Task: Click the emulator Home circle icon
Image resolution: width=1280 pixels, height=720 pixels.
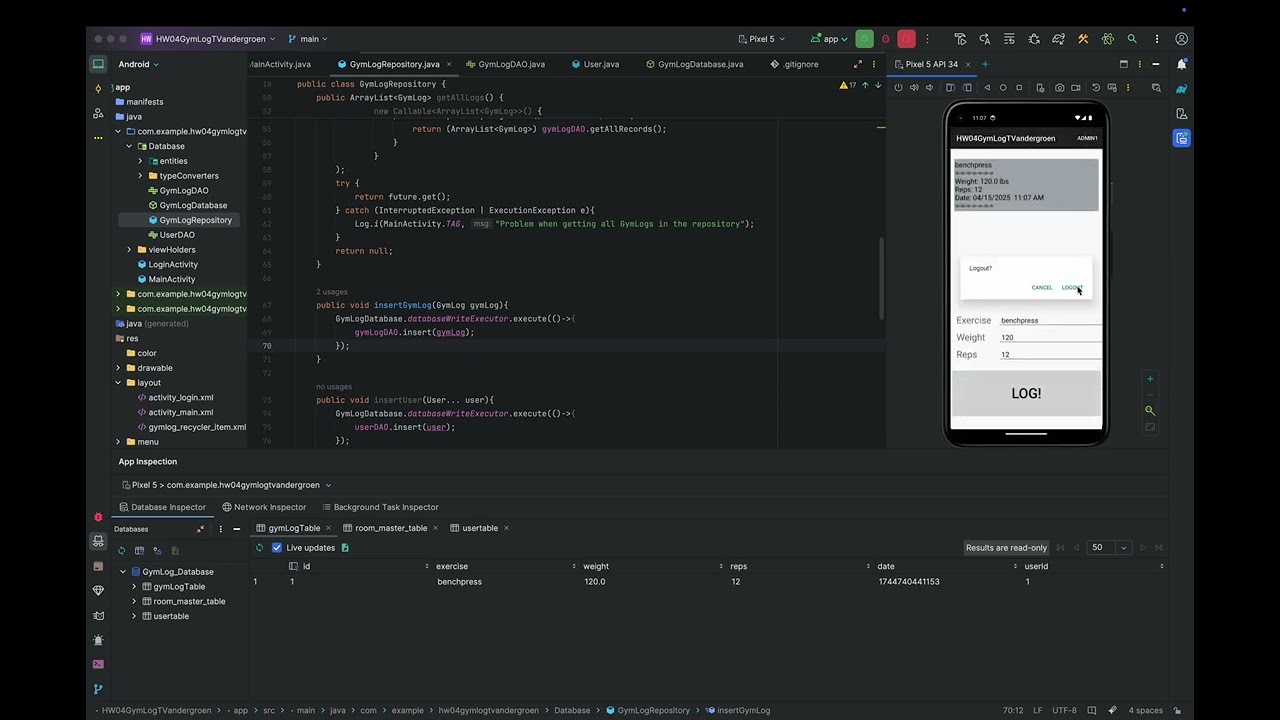Action: [1003, 88]
